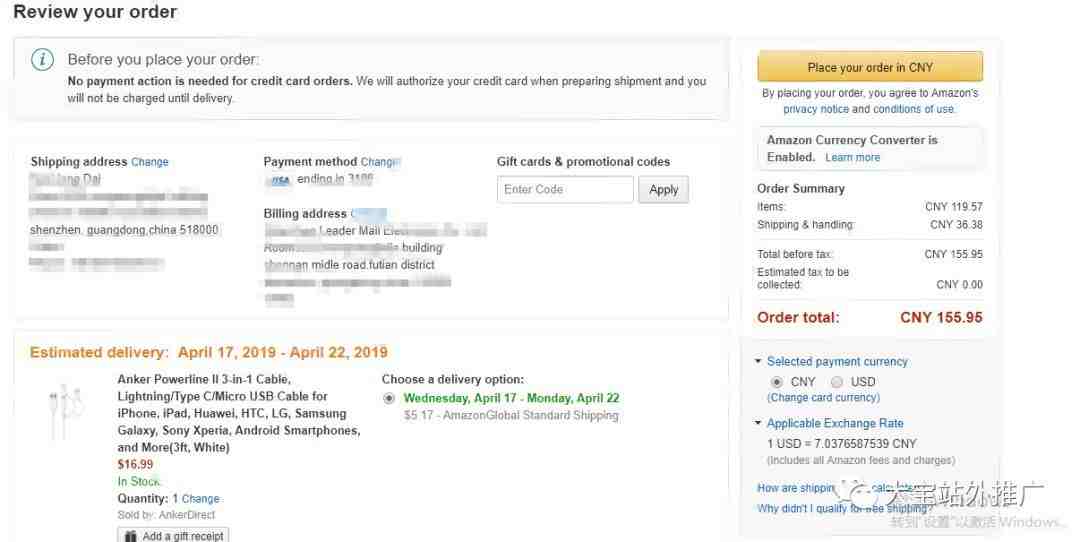Click the gift icon on gift receipt button
Viewport: 1080px width, 542px height.
(130, 536)
